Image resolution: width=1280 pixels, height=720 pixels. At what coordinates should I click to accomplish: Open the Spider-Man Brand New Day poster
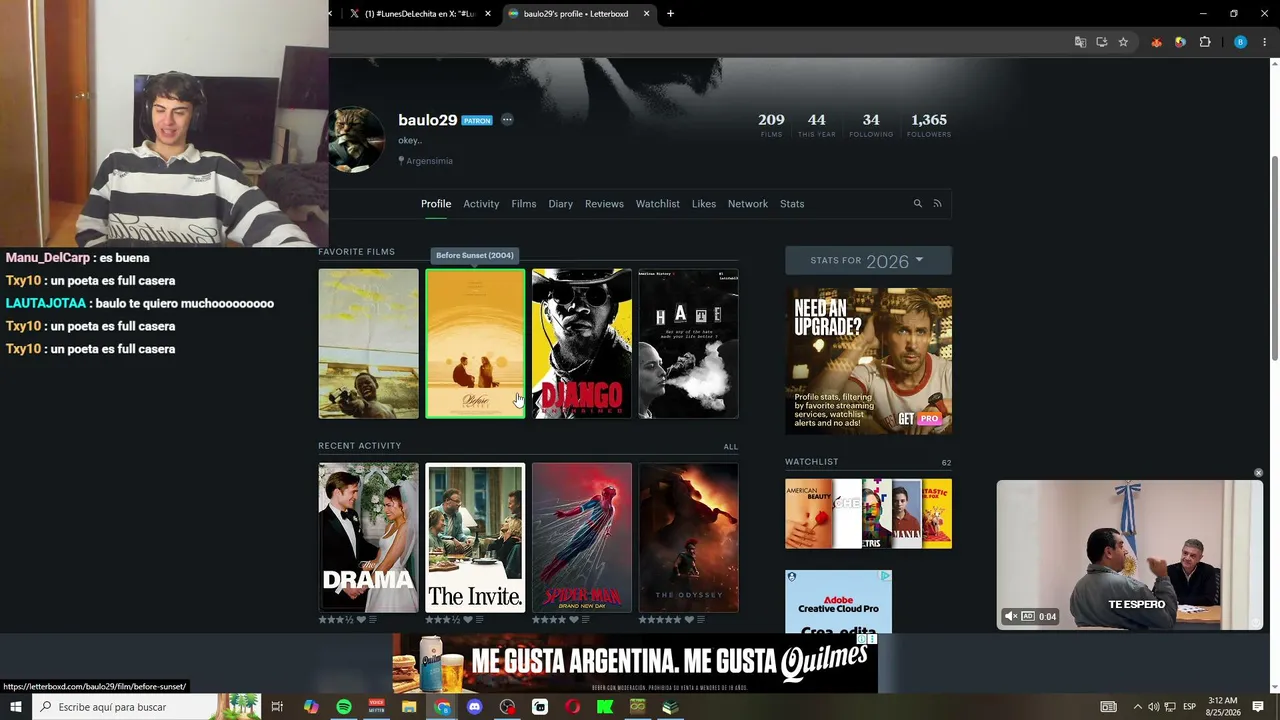[x=582, y=537]
